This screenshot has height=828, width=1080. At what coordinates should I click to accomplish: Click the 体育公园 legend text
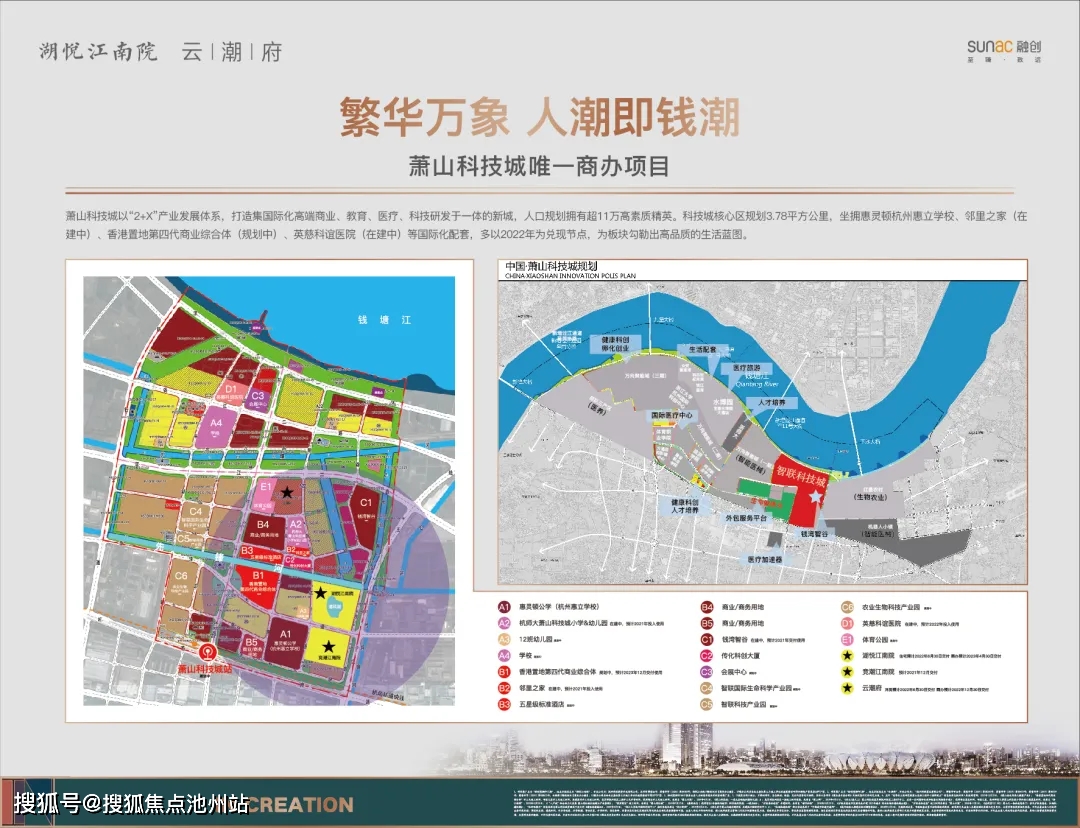[875, 639]
